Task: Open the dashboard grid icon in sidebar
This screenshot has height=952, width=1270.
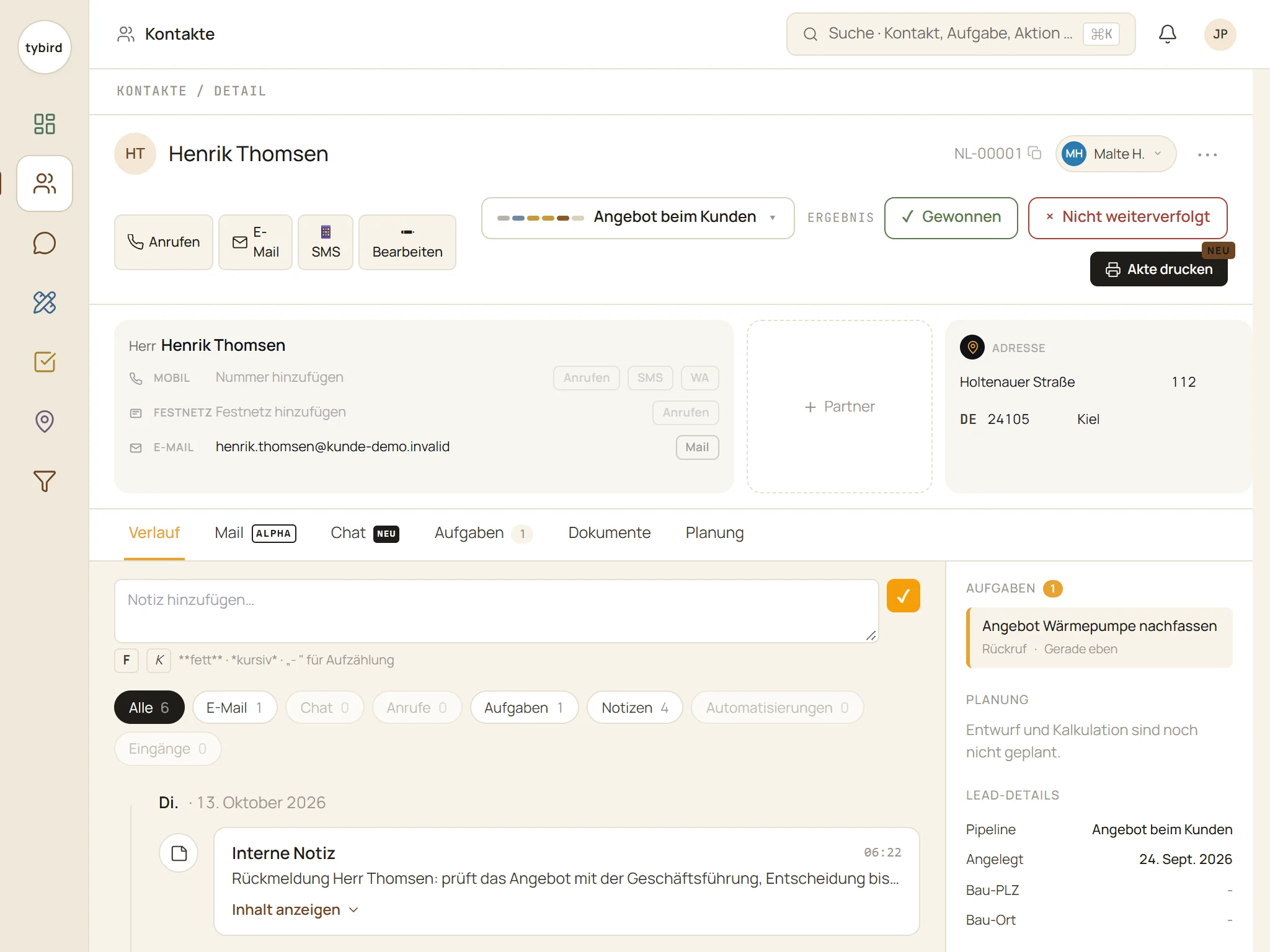Action: coord(44,124)
